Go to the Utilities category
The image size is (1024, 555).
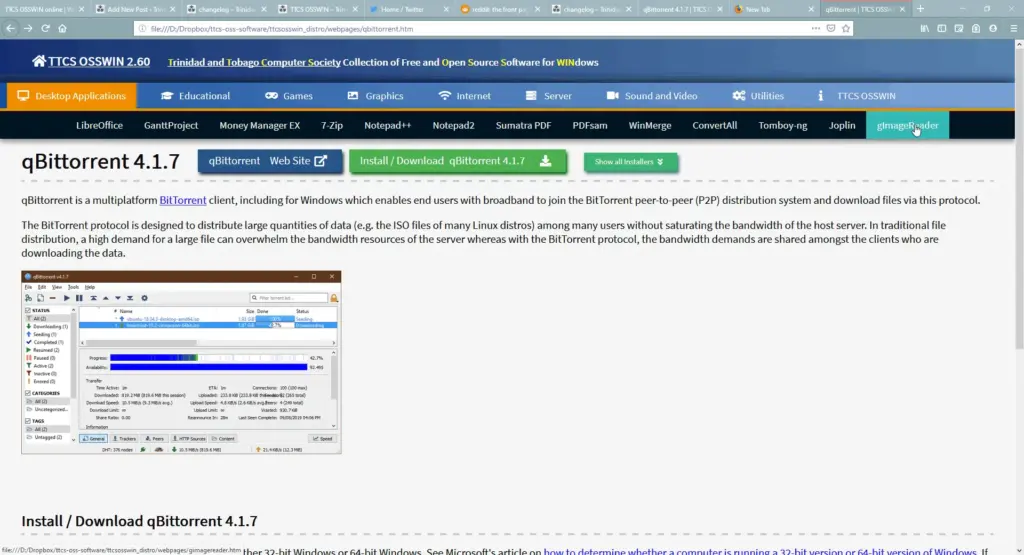pyautogui.click(x=758, y=96)
